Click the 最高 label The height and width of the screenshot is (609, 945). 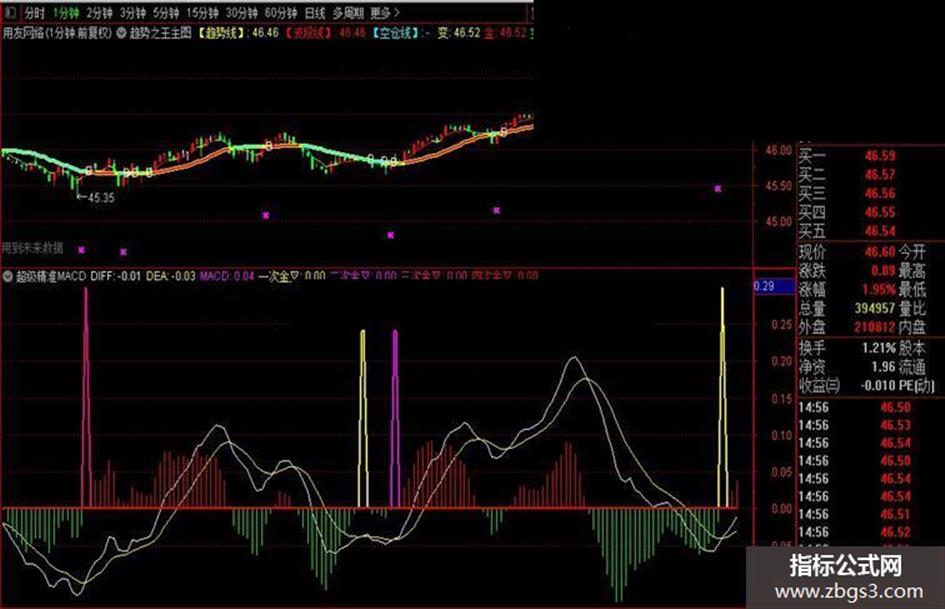912,271
